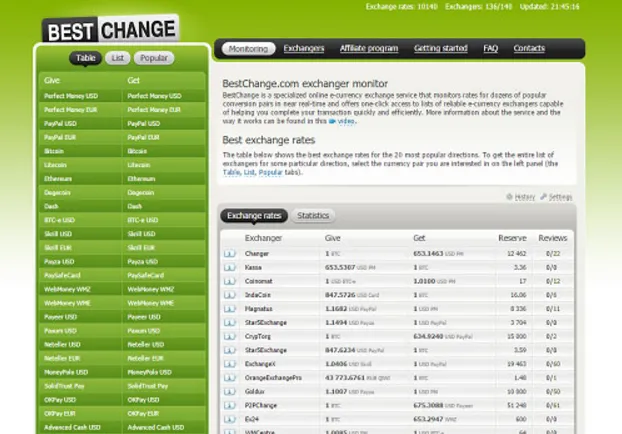Click the Table link in the paragraph

231,172
